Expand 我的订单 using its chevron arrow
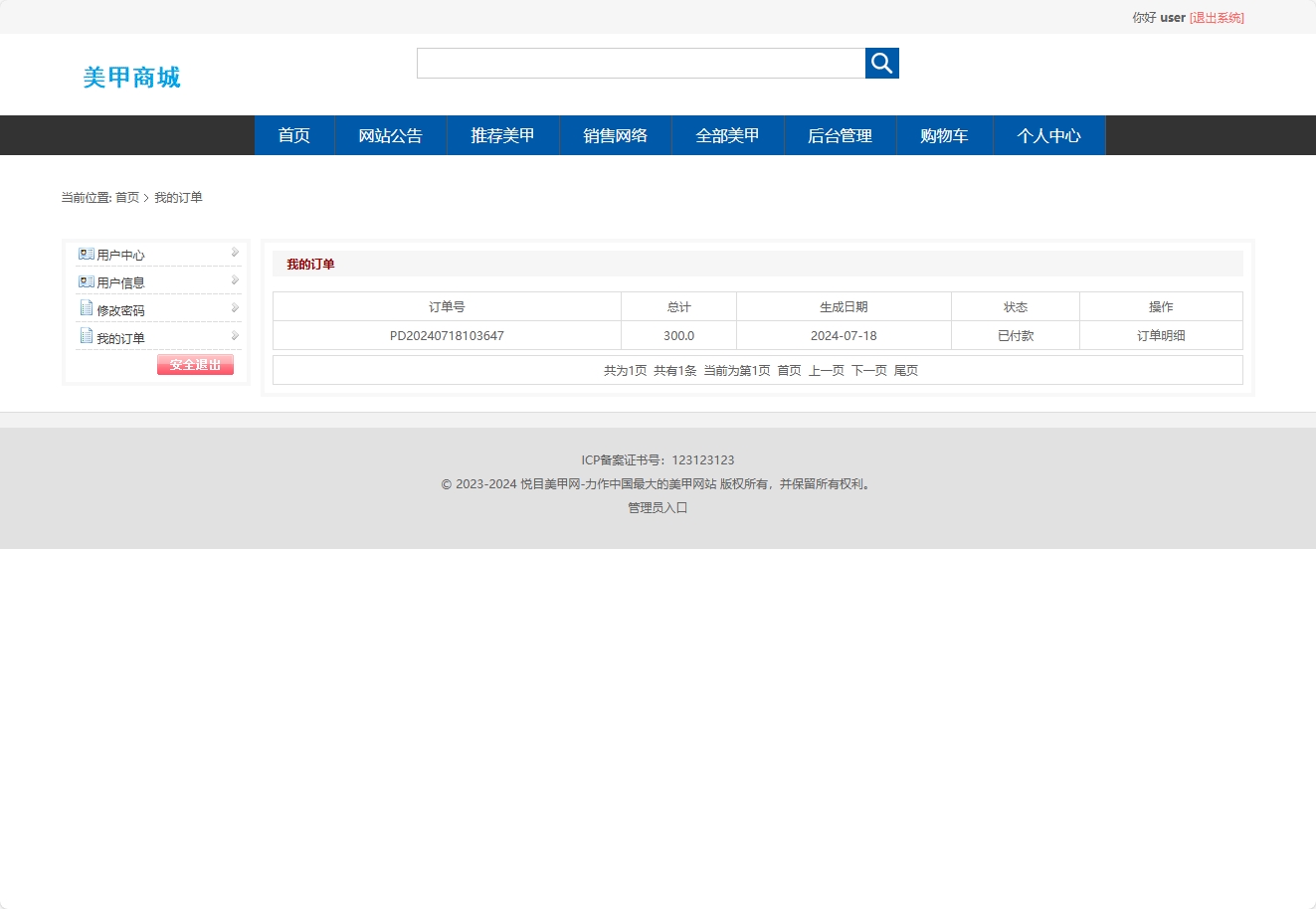1316x909 pixels. point(235,336)
